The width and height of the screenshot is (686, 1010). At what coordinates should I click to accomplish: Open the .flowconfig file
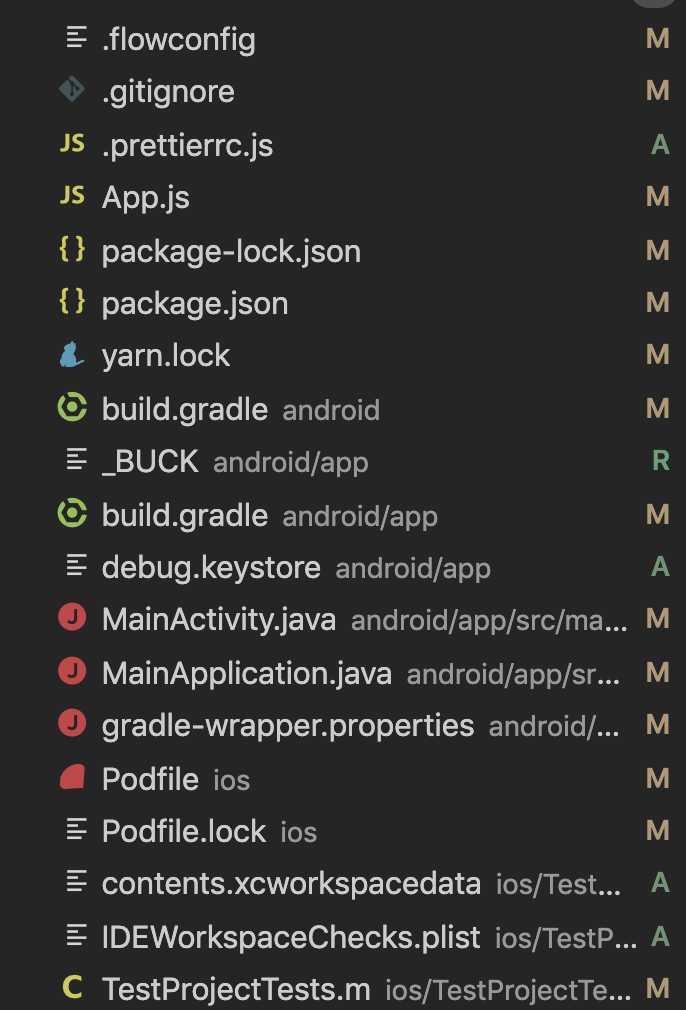coord(178,40)
